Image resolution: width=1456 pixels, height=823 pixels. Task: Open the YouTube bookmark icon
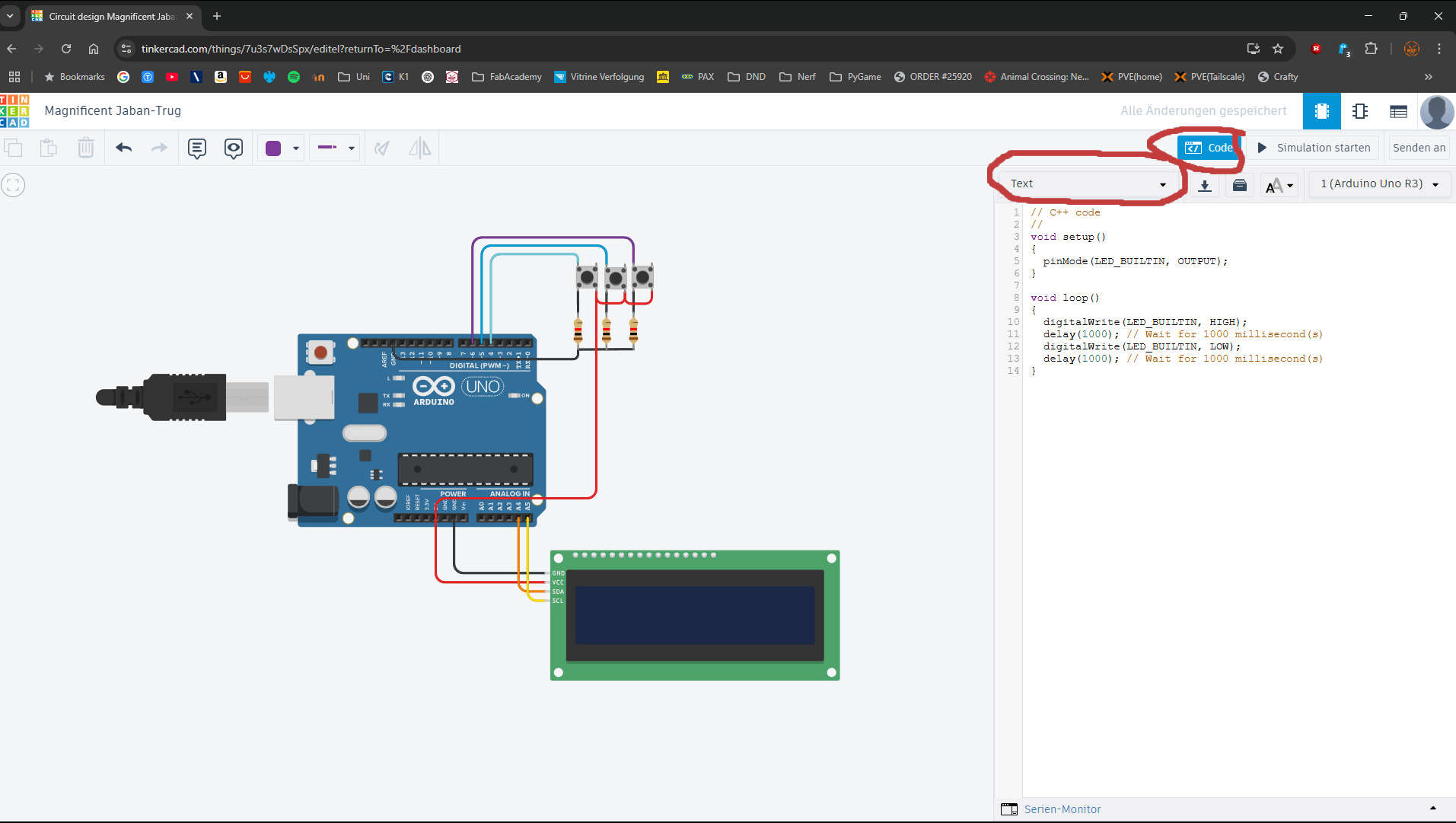pyautogui.click(x=172, y=77)
